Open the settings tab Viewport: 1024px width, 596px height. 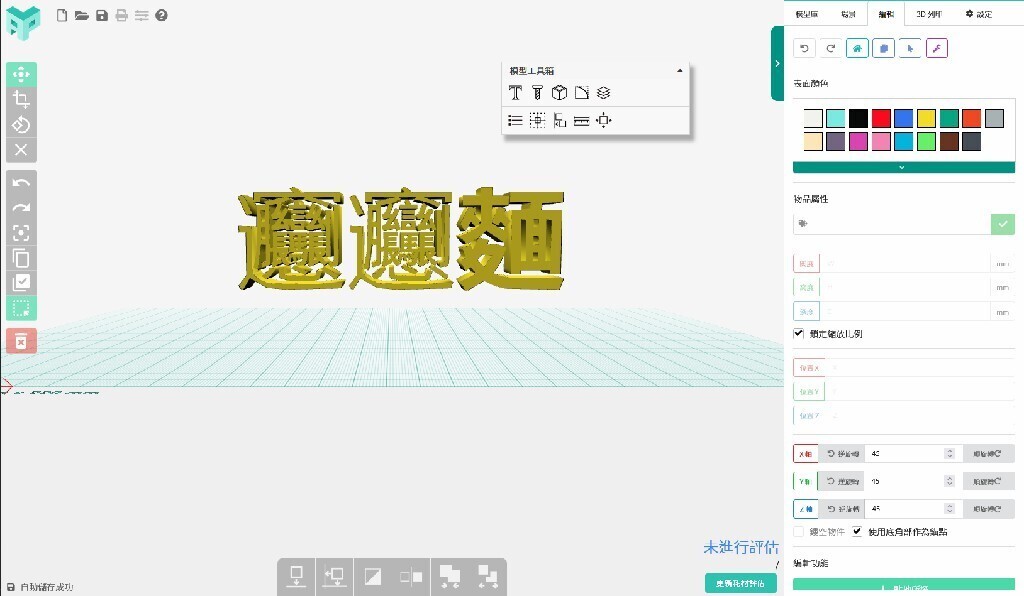[x=977, y=14]
